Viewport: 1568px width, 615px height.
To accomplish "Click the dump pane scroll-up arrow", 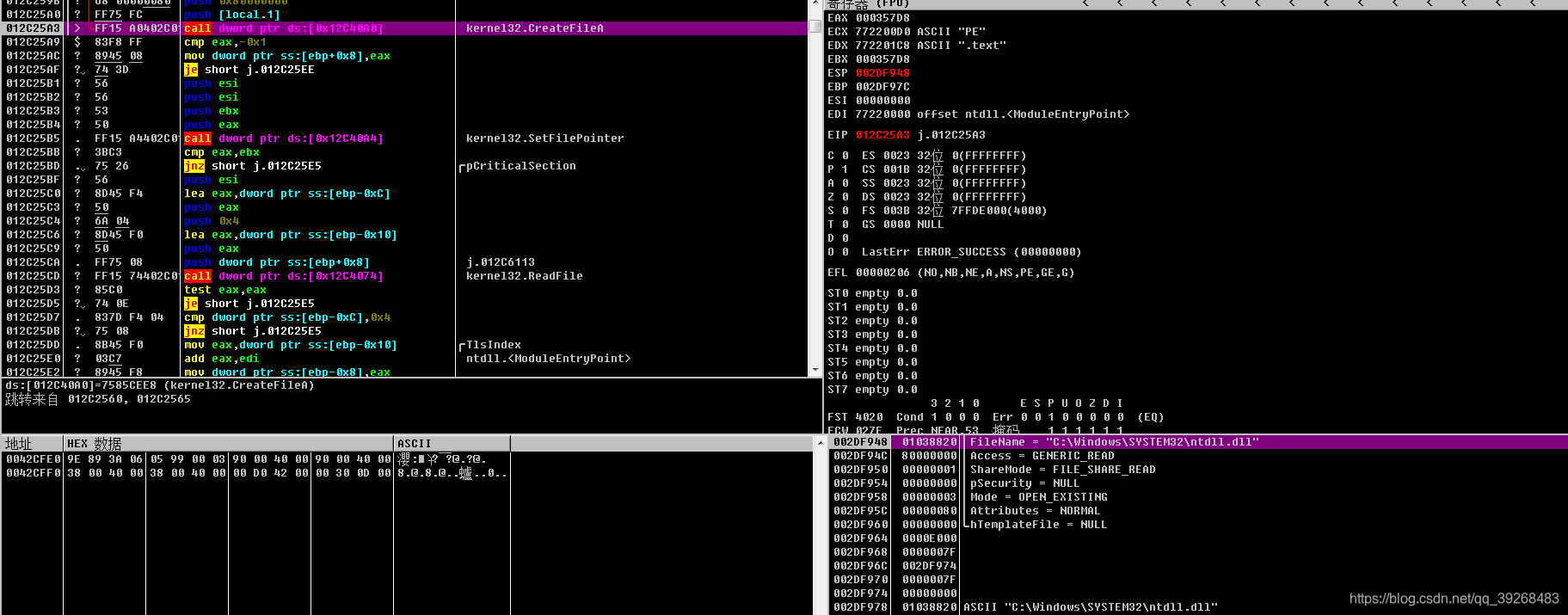I will coord(820,444).
